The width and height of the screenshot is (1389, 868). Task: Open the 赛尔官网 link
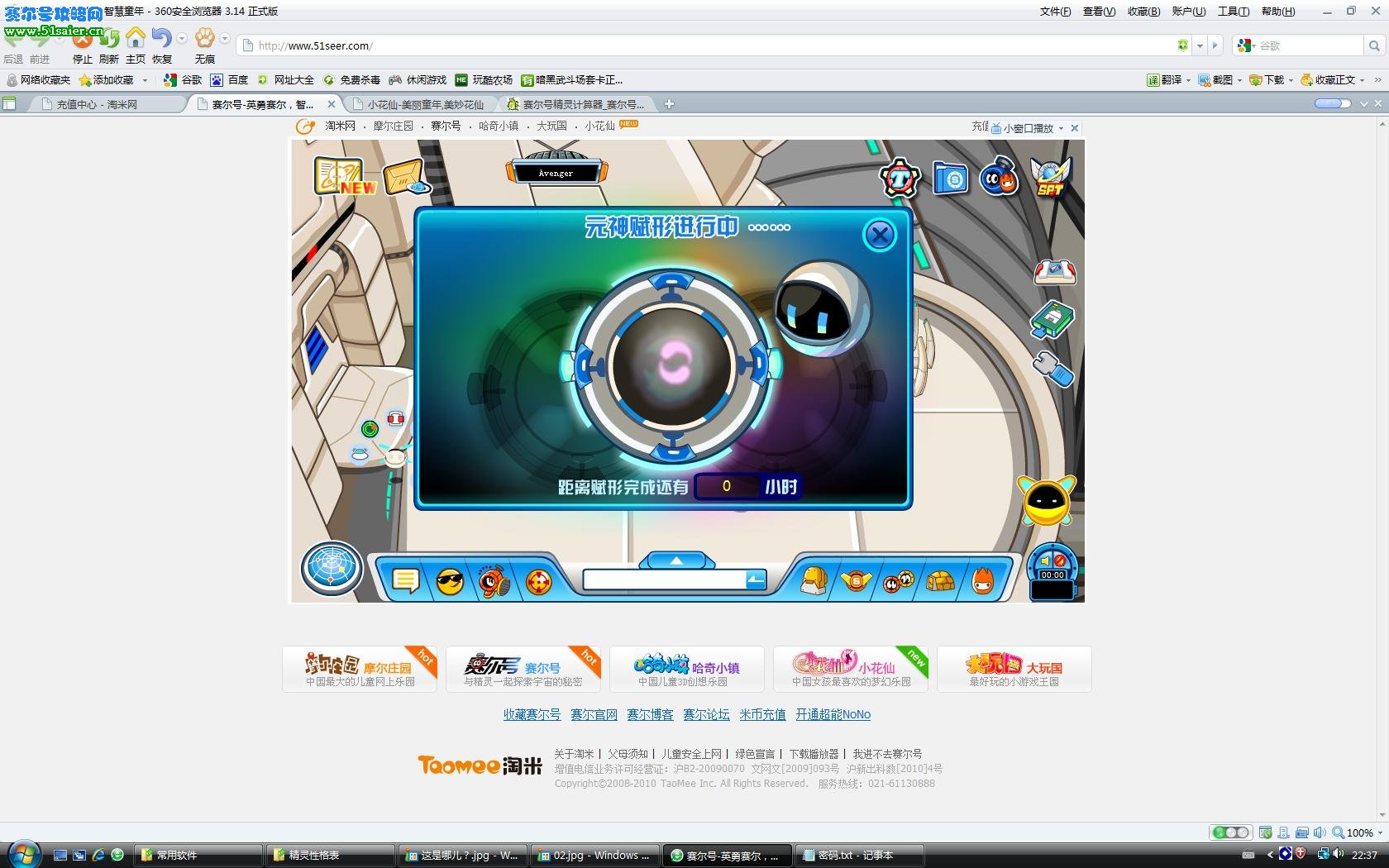pyautogui.click(x=594, y=714)
